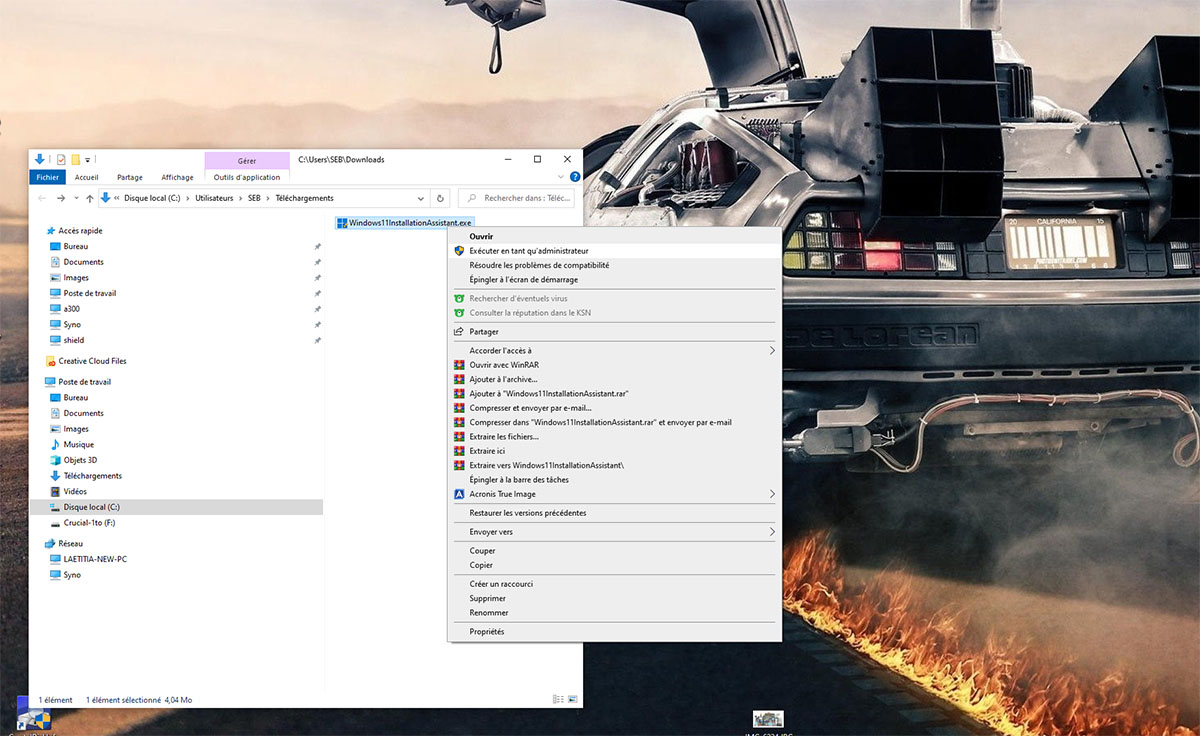
Task: Click the Rechercher dans search field
Action: click(516, 198)
